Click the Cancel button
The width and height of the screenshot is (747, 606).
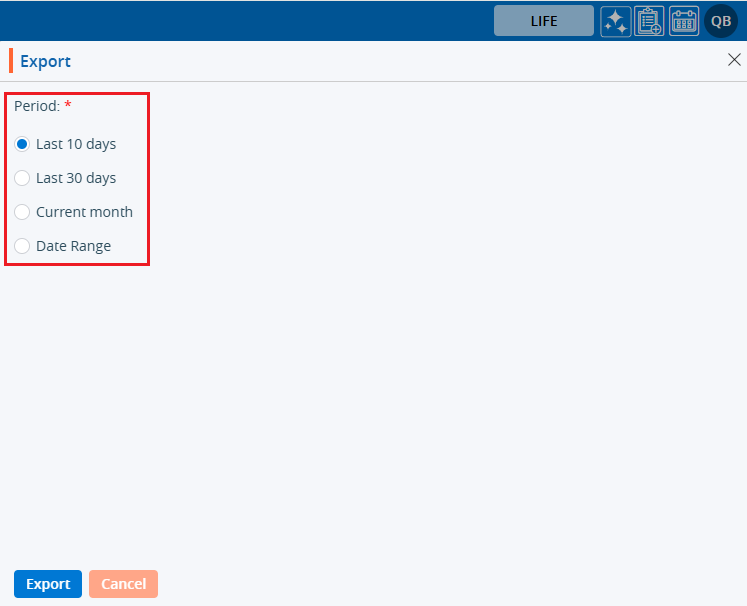(x=123, y=584)
